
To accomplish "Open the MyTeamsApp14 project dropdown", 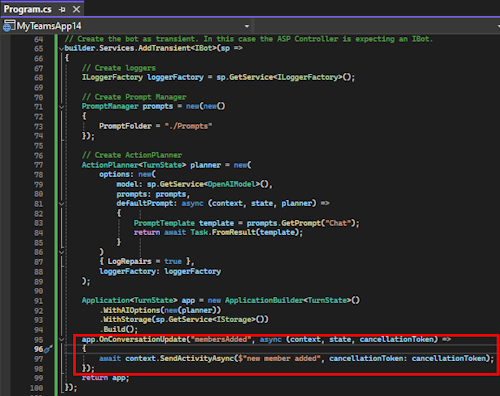I will 247,26.
